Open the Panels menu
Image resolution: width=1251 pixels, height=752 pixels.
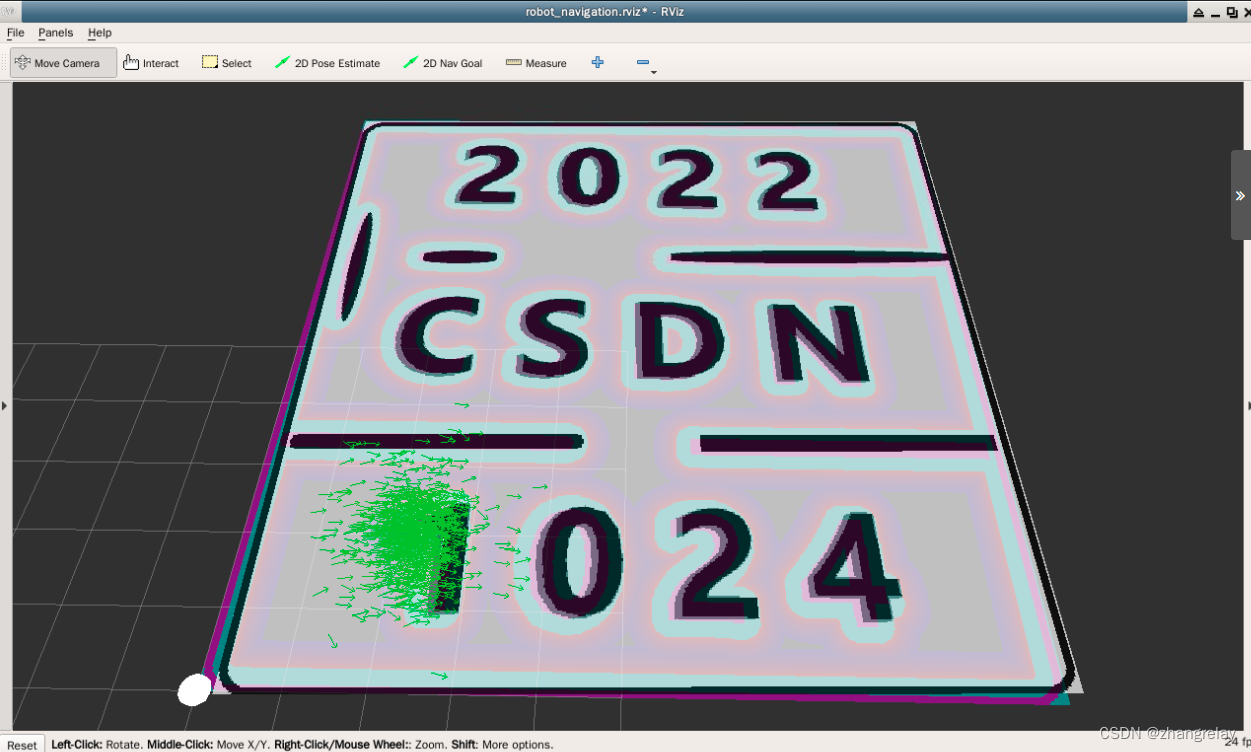[56, 33]
